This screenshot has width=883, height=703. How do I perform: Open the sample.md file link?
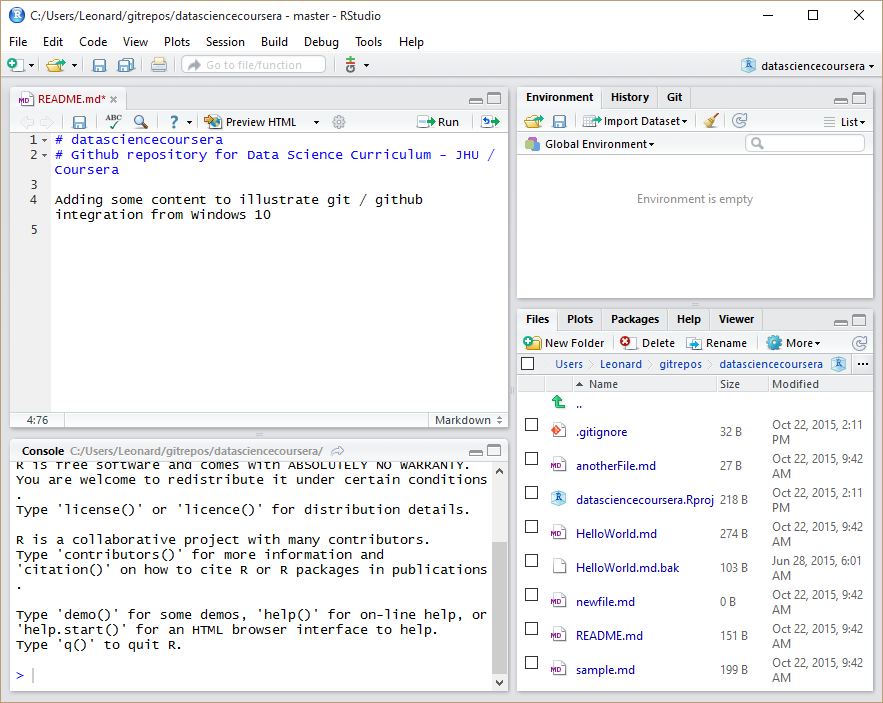point(605,670)
